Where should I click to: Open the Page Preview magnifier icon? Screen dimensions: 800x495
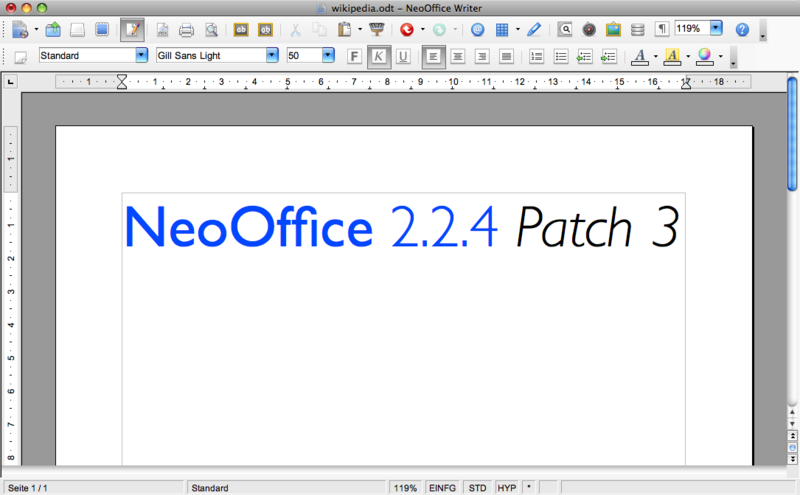(x=211, y=30)
